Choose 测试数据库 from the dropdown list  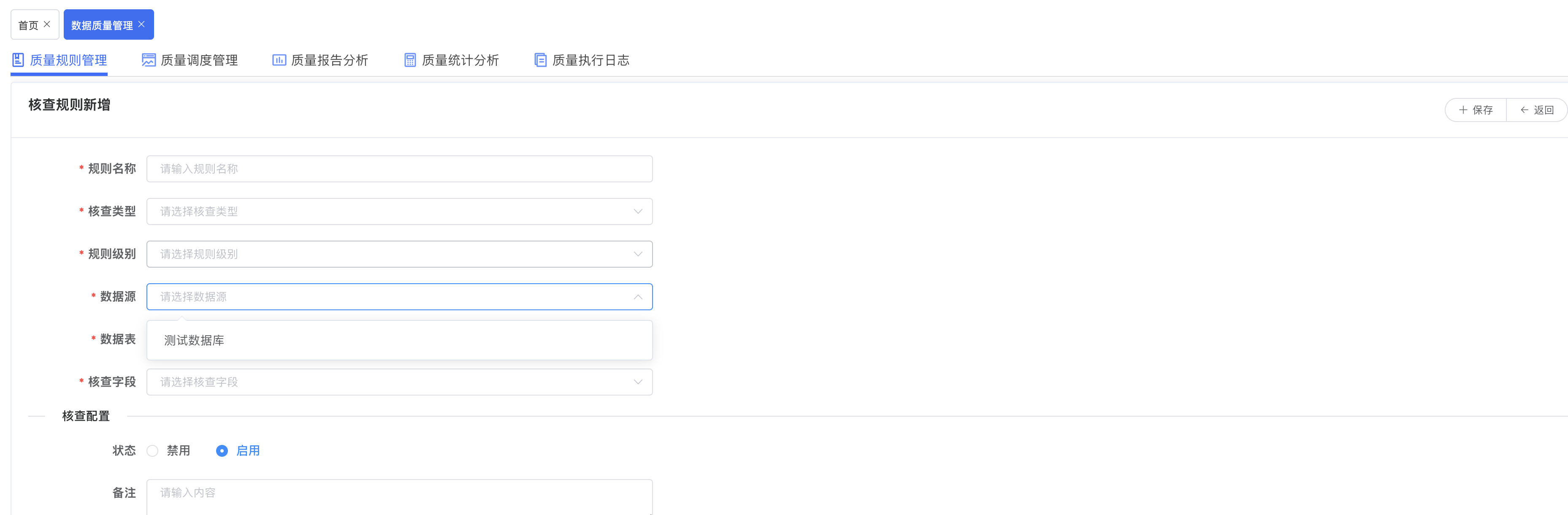coord(195,340)
